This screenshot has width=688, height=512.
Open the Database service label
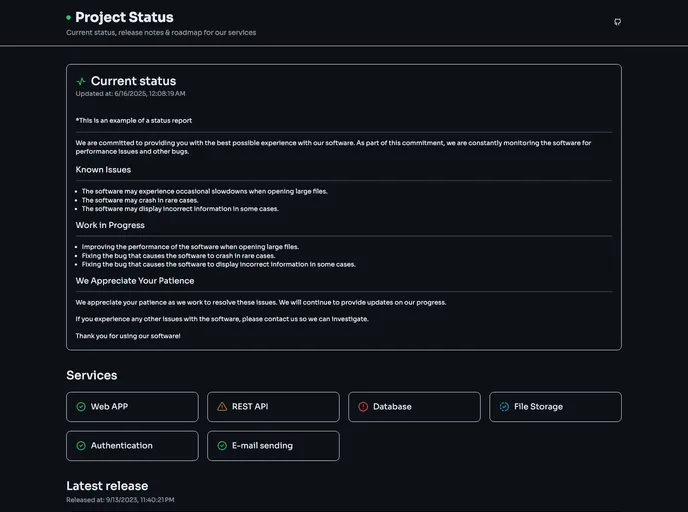[x=392, y=407]
